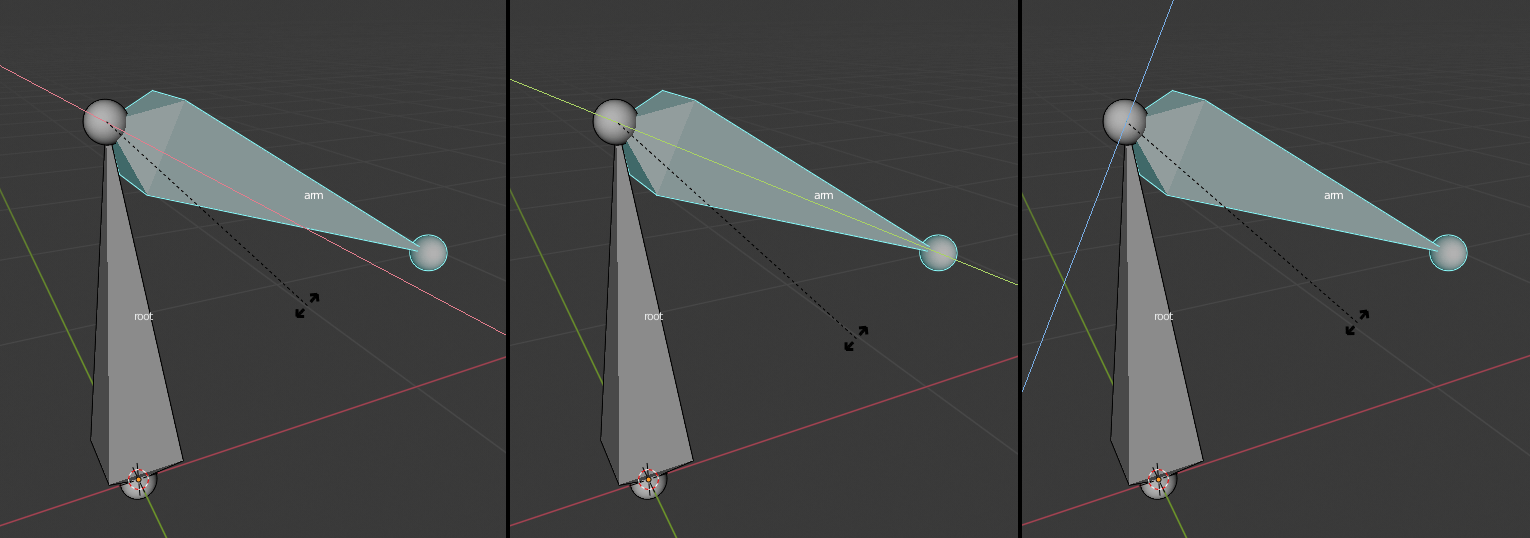The width and height of the screenshot is (1530, 538).
Task: Click arm bone tail sphere in left viewport
Action: point(428,253)
